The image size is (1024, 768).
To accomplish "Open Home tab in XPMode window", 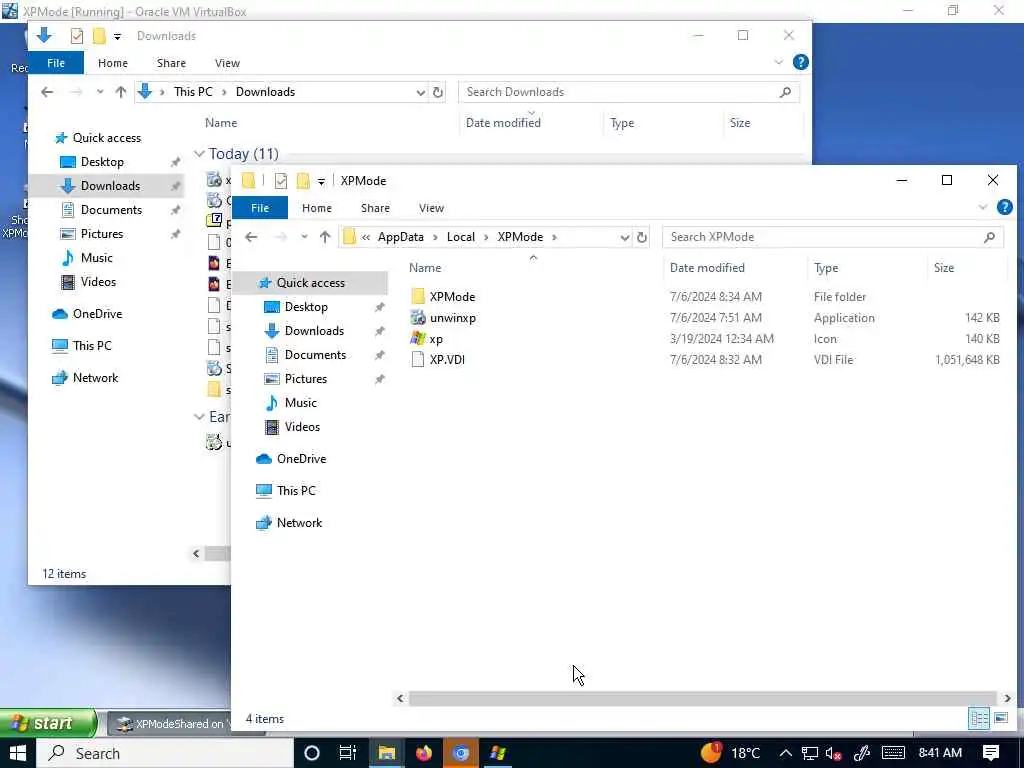I will 317,208.
